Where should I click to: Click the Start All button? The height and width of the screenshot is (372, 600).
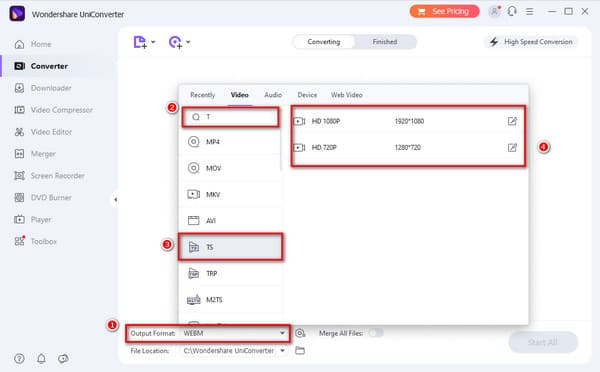(x=543, y=342)
